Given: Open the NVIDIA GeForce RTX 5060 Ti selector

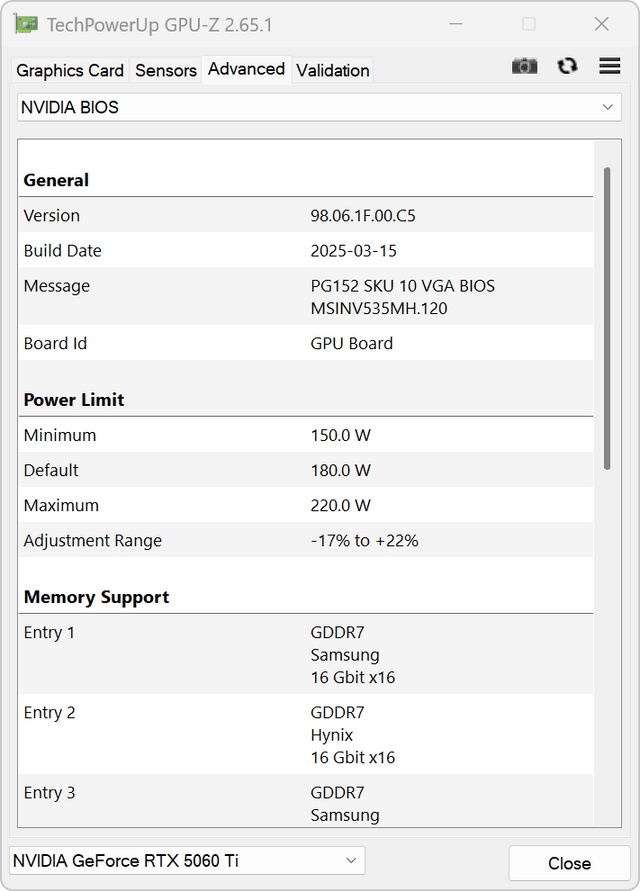Looking at the screenshot, I should [186, 860].
